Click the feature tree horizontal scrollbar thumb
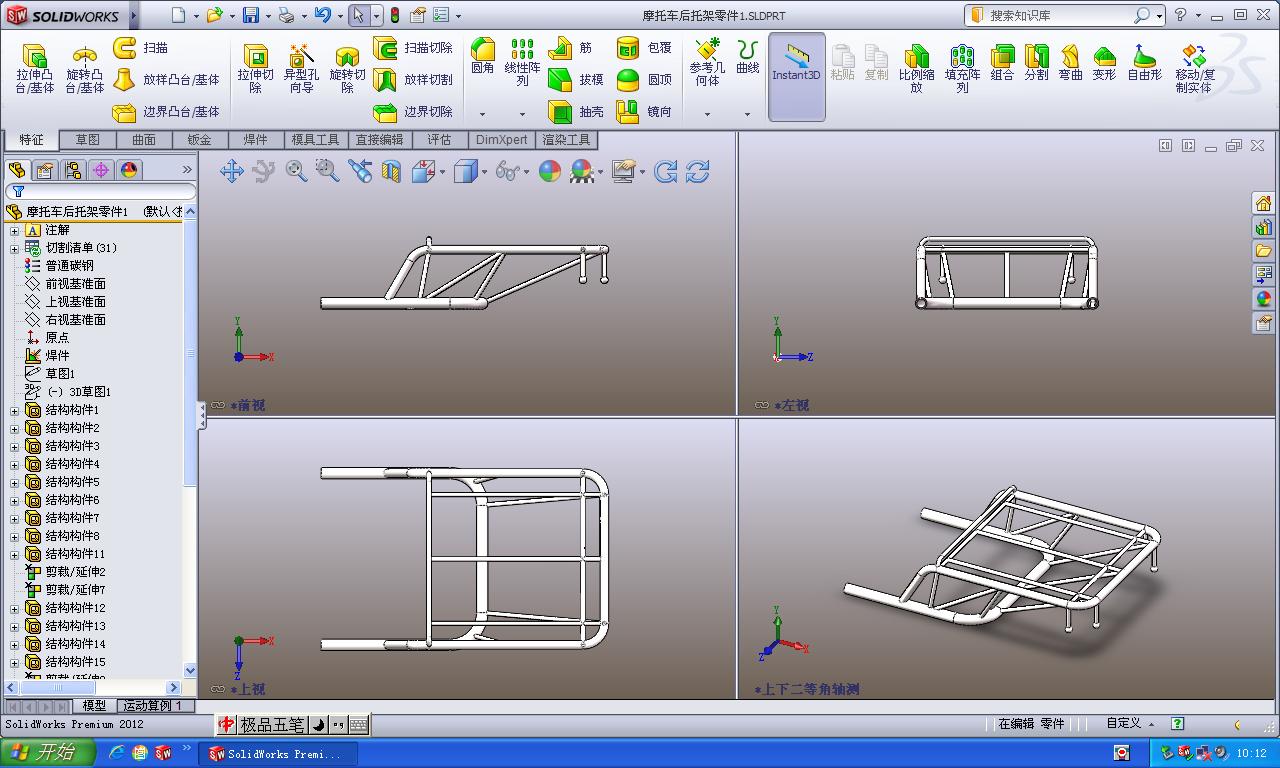 (58, 687)
